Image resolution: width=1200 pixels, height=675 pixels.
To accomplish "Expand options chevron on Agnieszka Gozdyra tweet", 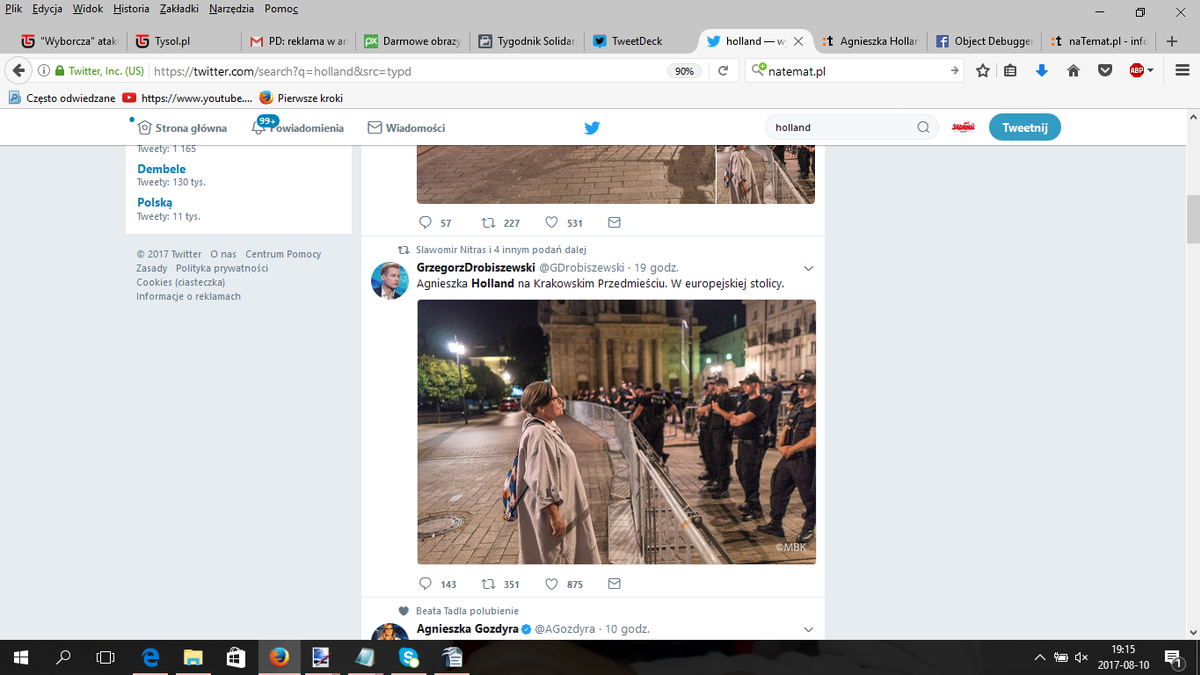I will coord(808,629).
